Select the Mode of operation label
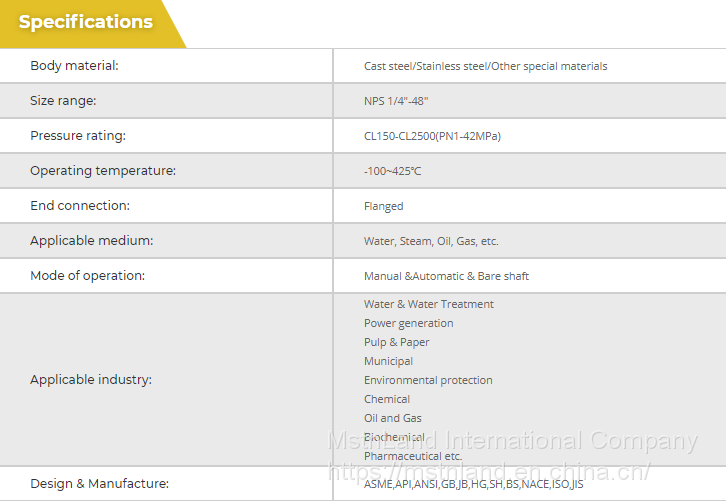726x501 pixels. coord(87,276)
